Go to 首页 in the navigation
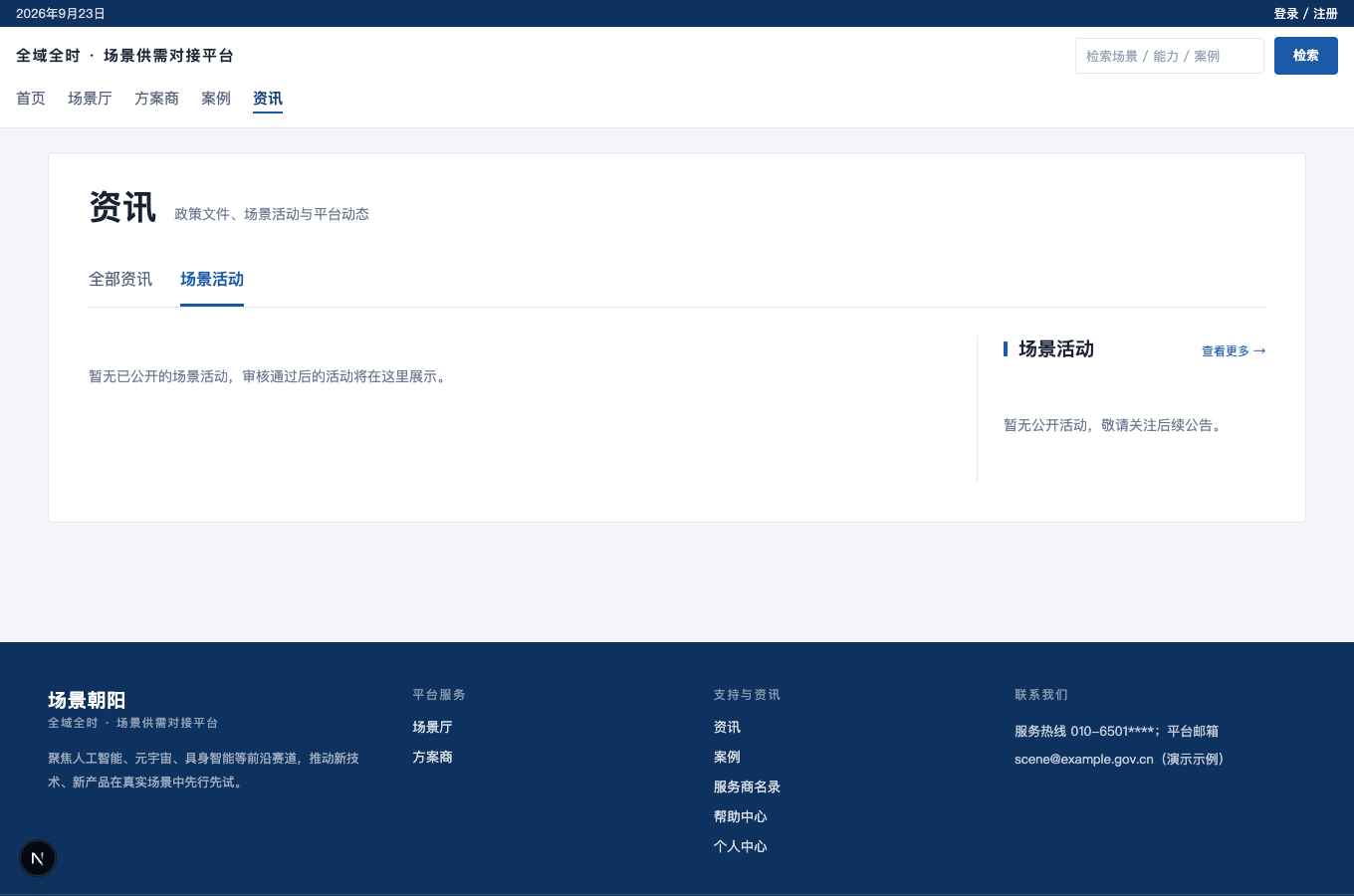The width and height of the screenshot is (1354, 896). (31, 99)
